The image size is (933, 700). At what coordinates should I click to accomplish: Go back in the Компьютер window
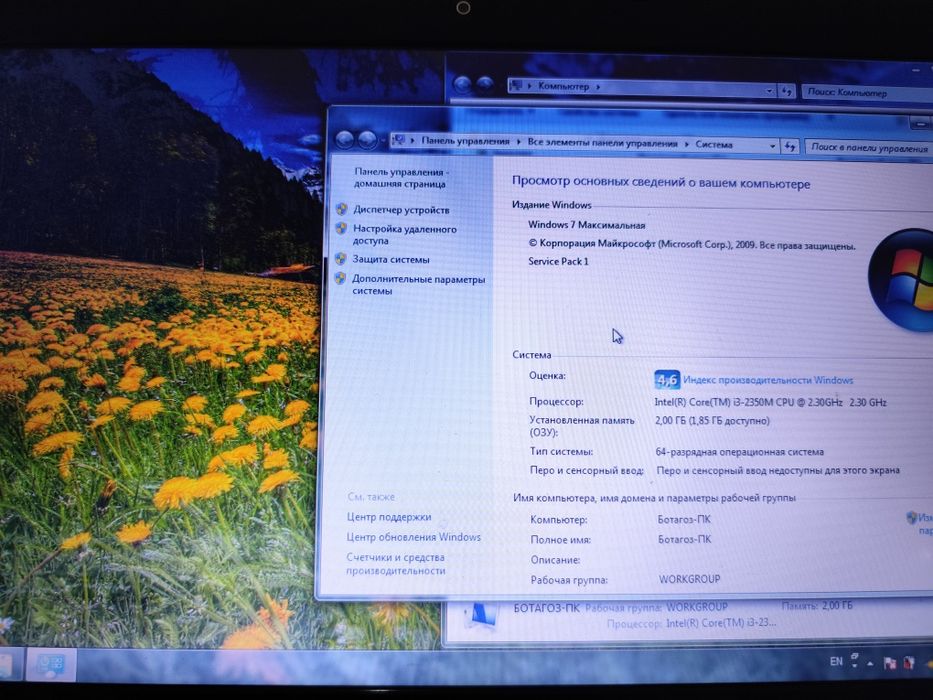click(x=463, y=84)
